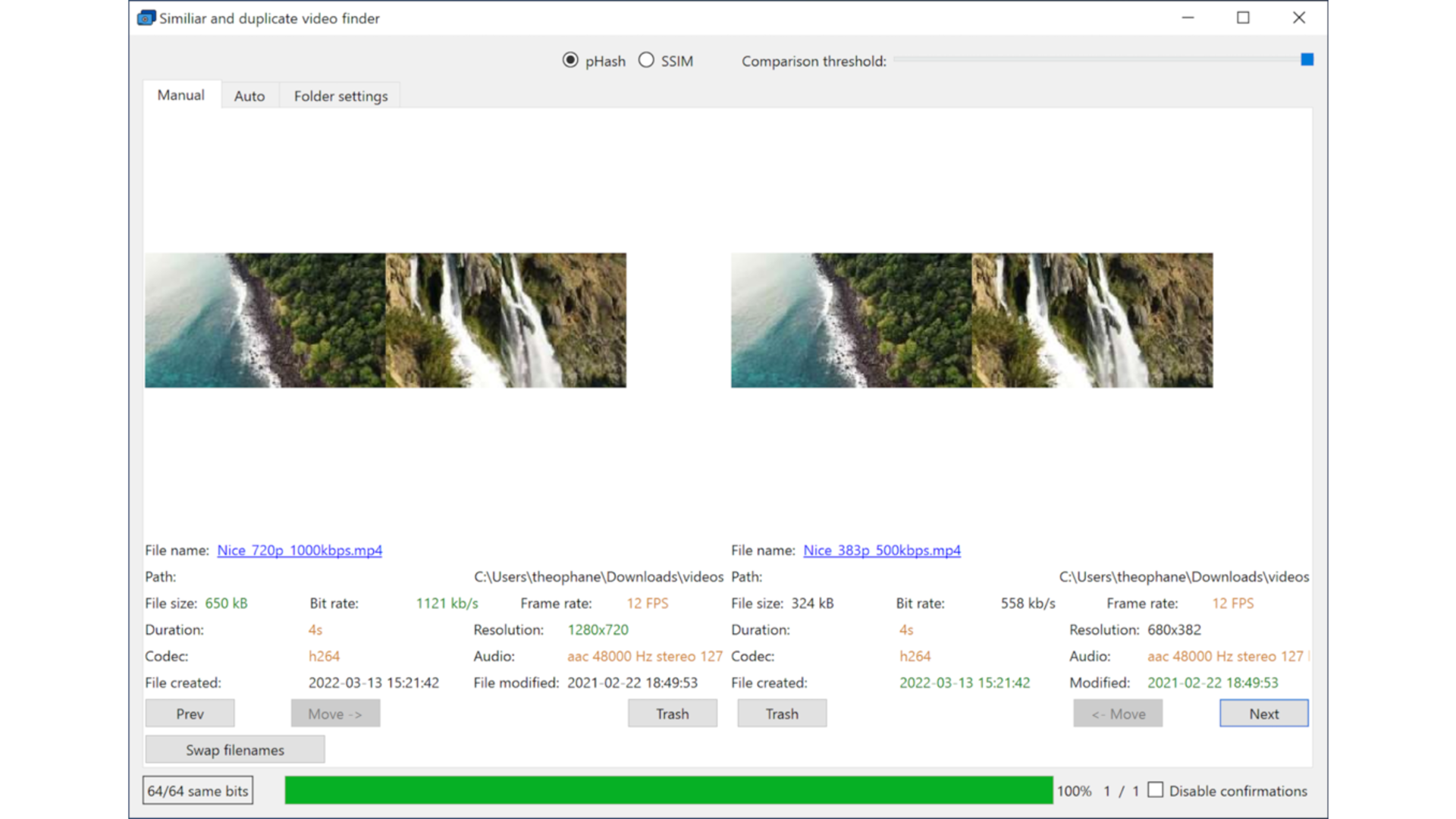Switch to the Auto tab
This screenshot has height=819, width=1456.
pyautogui.click(x=249, y=96)
